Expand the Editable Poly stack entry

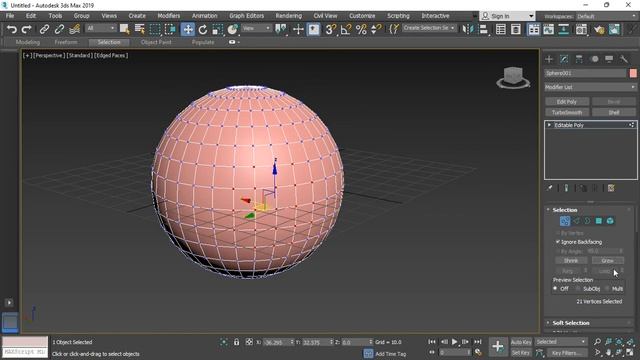click(x=549, y=125)
